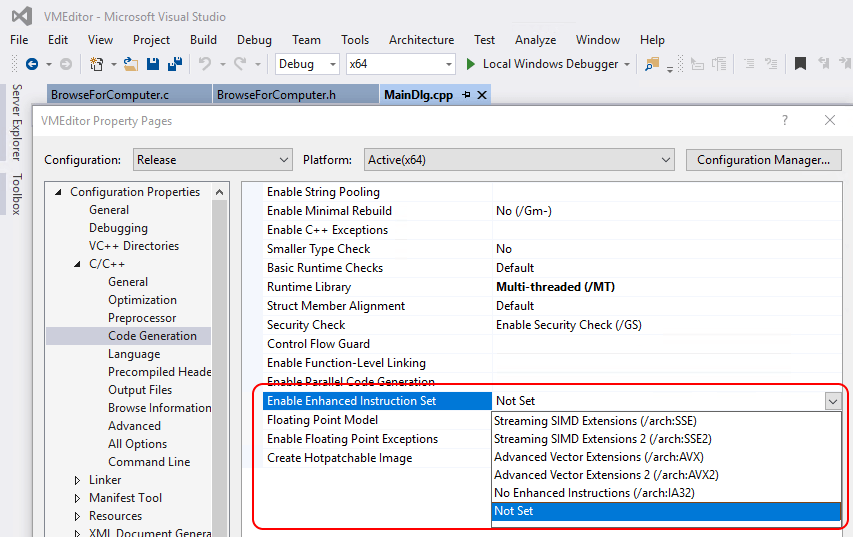The width and height of the screenshot is (853, 537).
Task: Click the Find in Files toolbar icon
Action: [x=651, y=64]
